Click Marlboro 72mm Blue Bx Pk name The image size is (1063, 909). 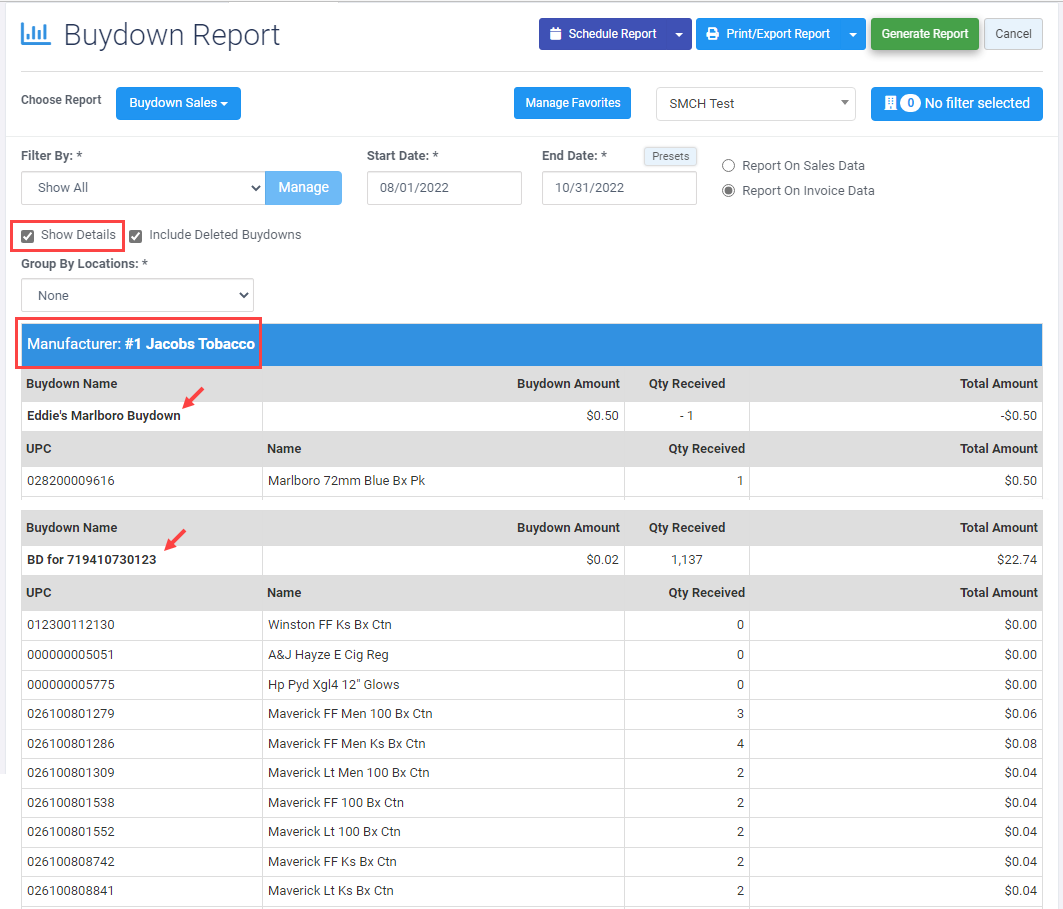346,481
